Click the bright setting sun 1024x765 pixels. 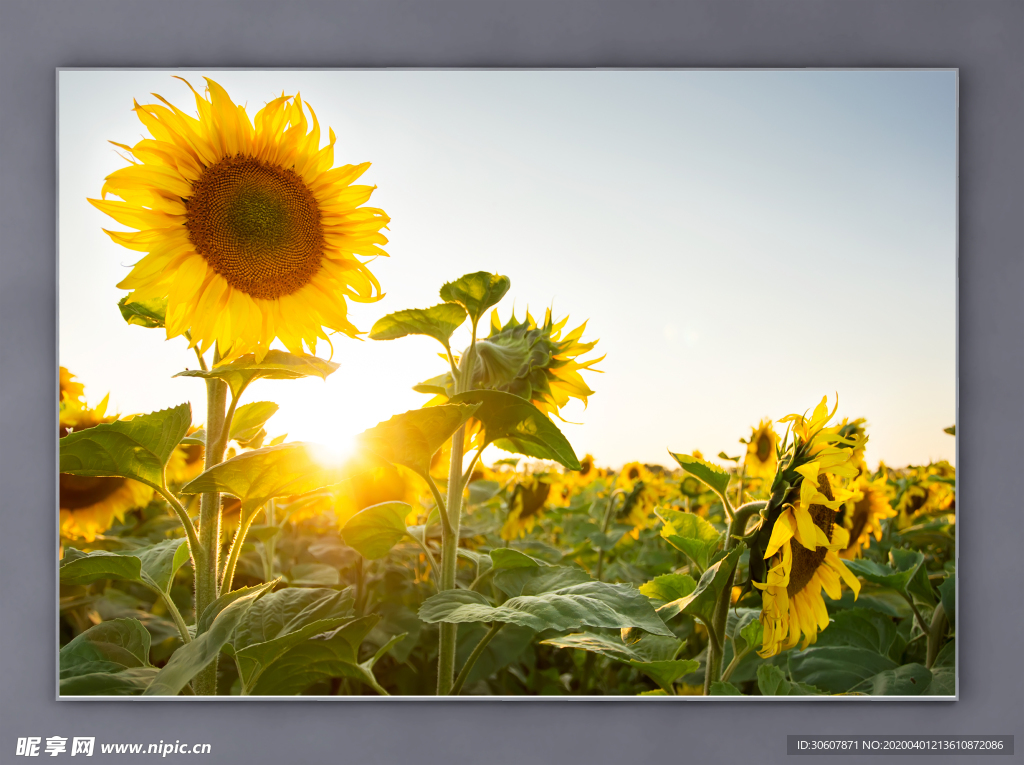(x=332, y=447)
